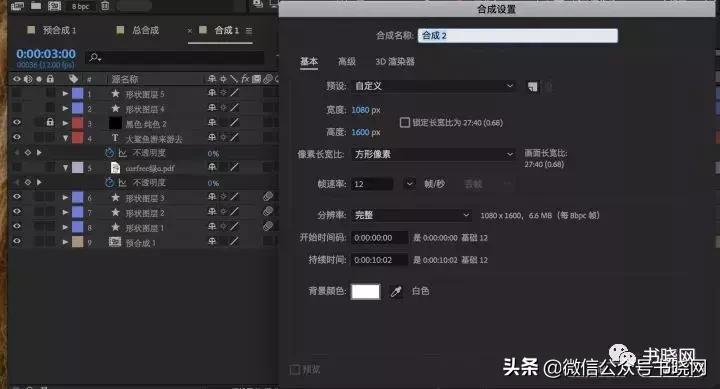Viewport: 720px width, 389px height.
Task: Click tan label color of layer 9
Action: [78, 242]
